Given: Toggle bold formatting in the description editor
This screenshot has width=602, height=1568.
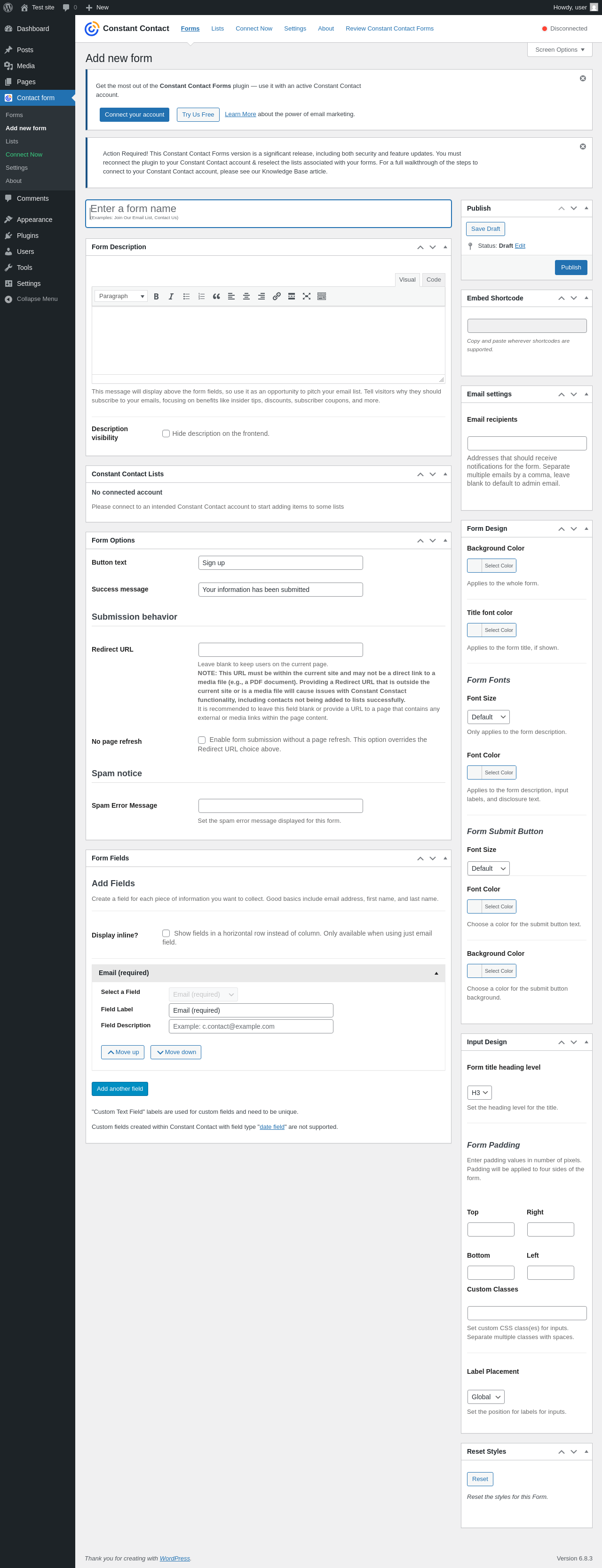Looking at the screenshot, I should click(x=157, y=296).
